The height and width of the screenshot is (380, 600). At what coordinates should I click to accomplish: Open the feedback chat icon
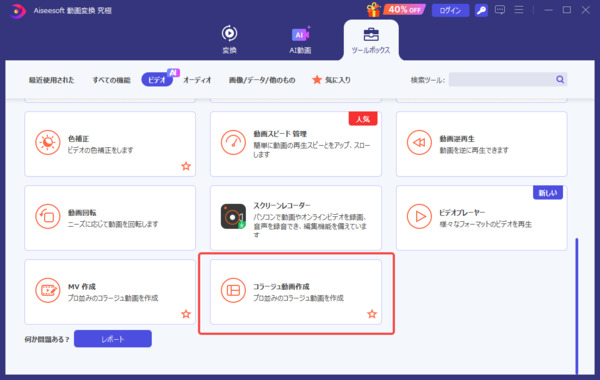[x=500, y=10]
